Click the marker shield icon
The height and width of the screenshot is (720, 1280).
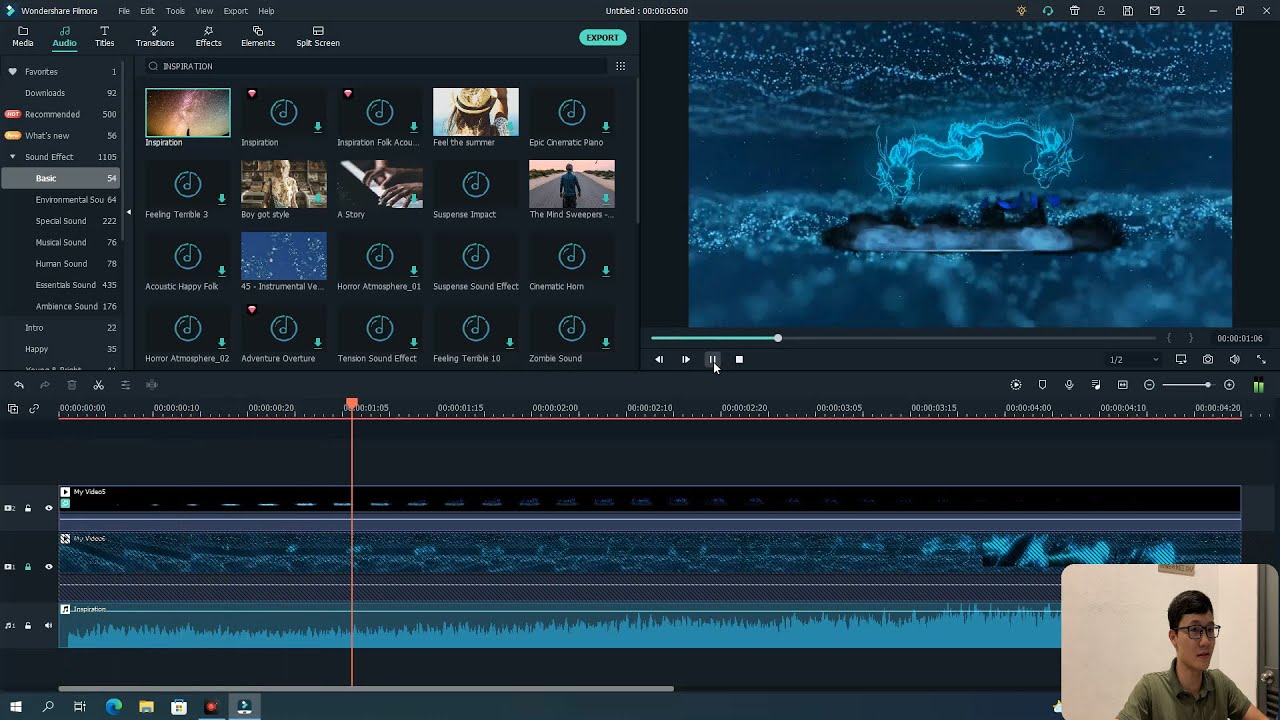[1042, 385]
